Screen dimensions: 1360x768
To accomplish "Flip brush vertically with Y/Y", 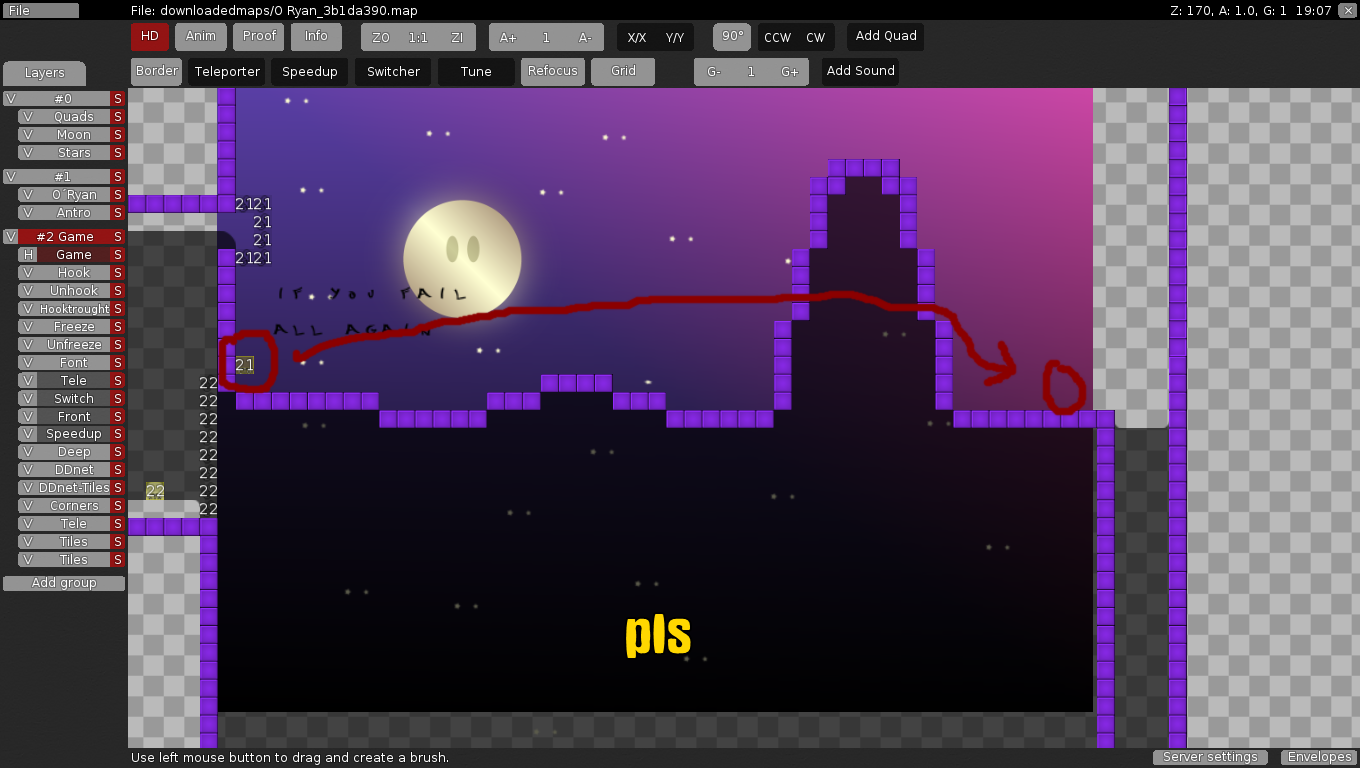I will coord(675,37).
